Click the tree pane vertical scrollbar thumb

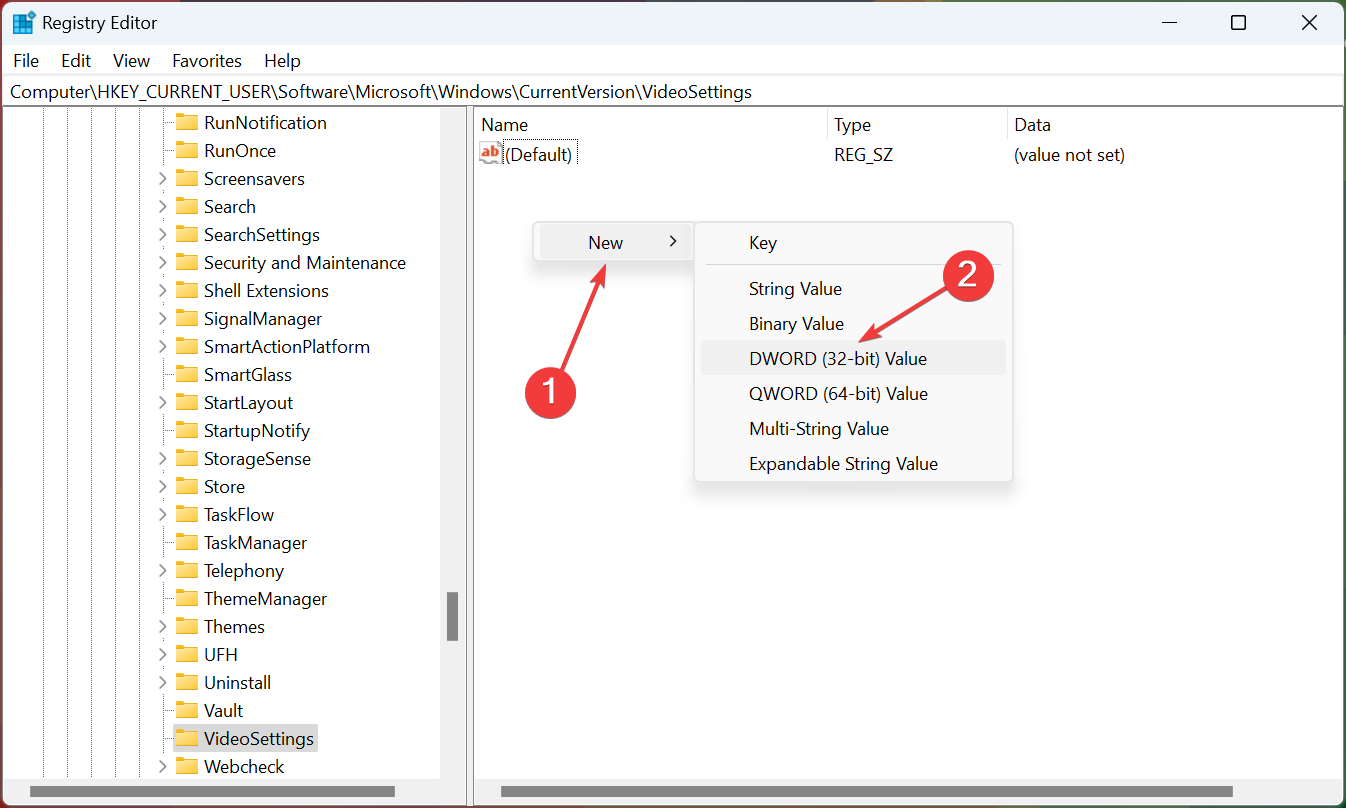coord(452,616)
